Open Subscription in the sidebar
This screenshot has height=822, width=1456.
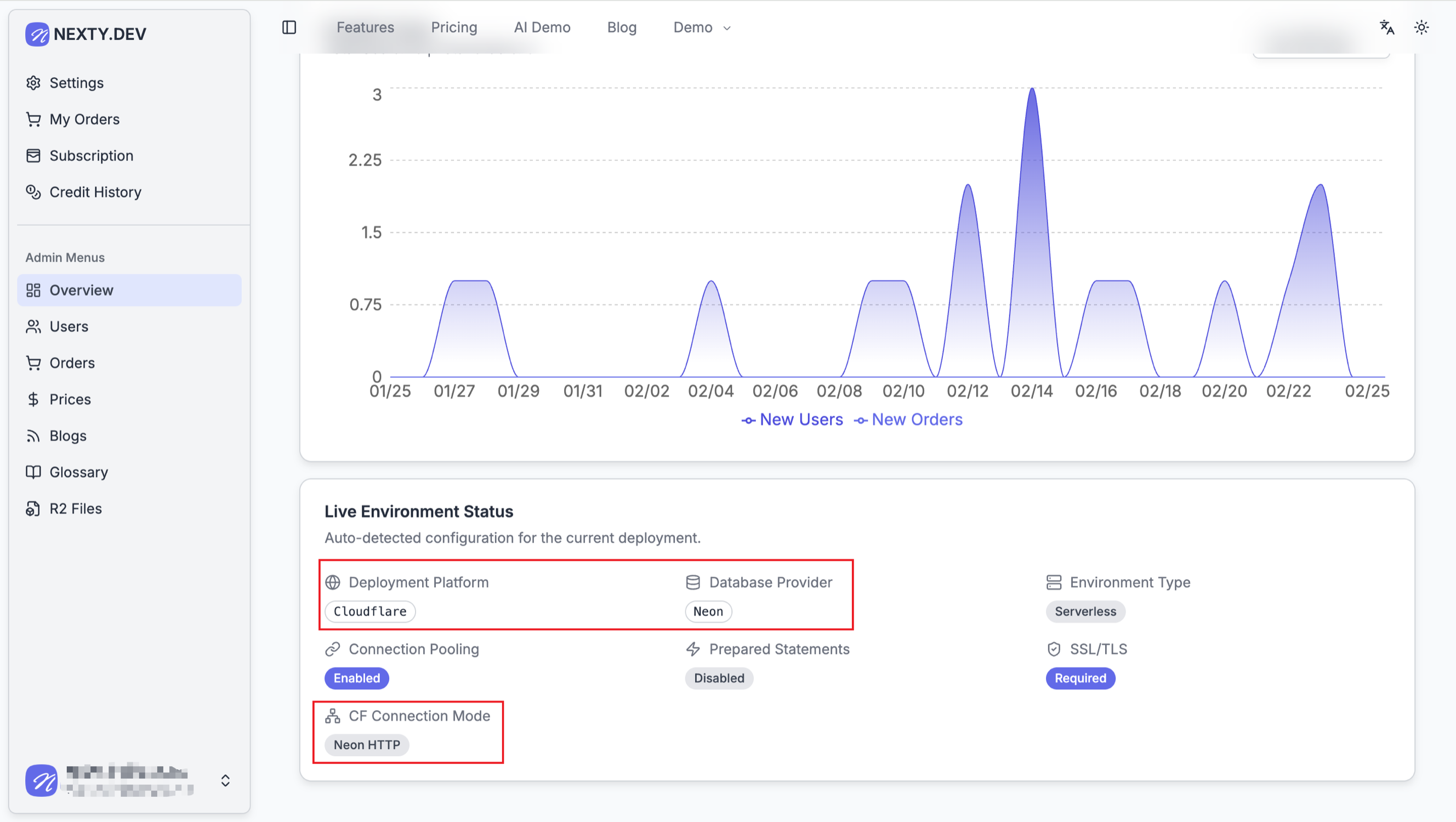pos(91,156)
